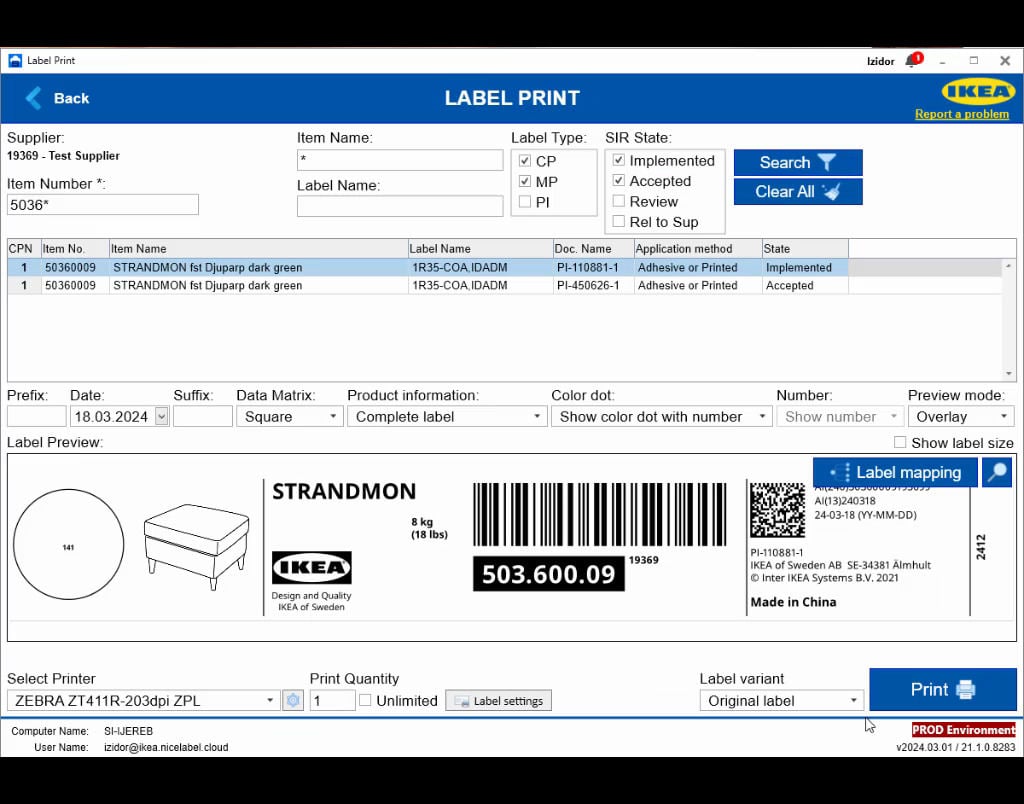Click the Prefix input field
The height and width of the screenshot is (804, 1024).
tap(37, 417)
